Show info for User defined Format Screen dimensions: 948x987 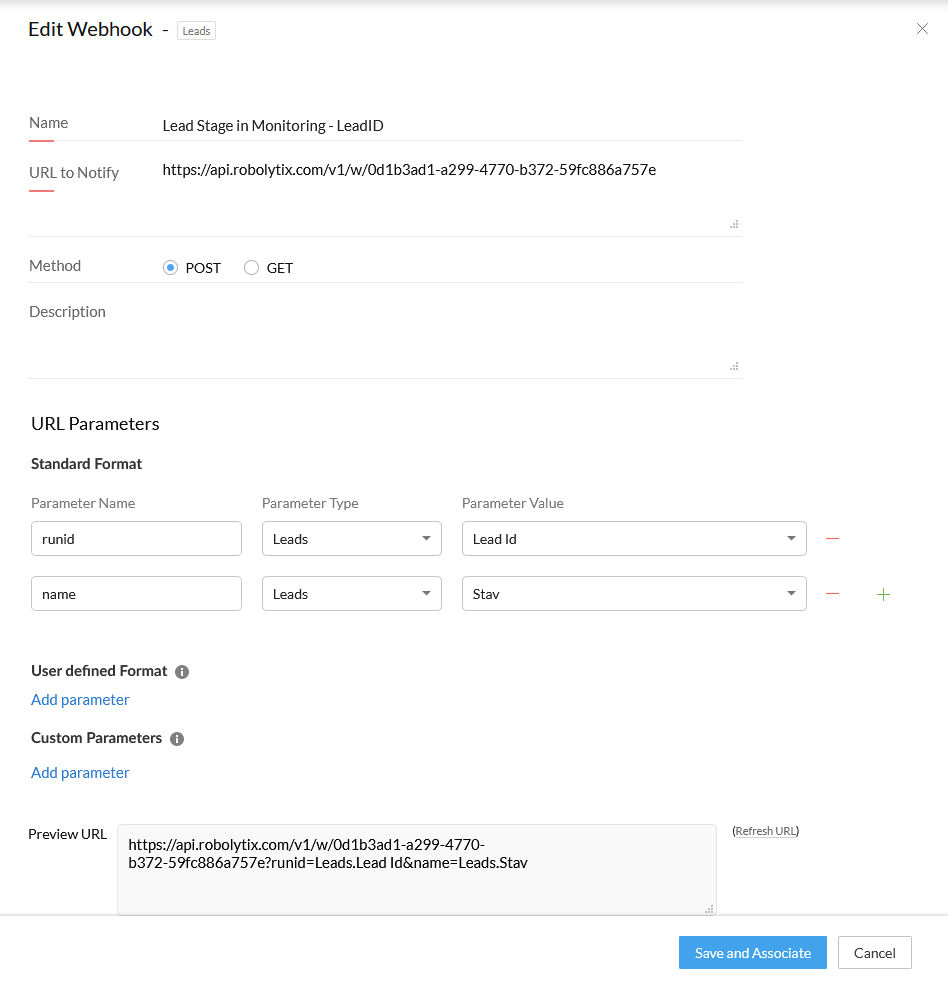[x=182, y=672]
